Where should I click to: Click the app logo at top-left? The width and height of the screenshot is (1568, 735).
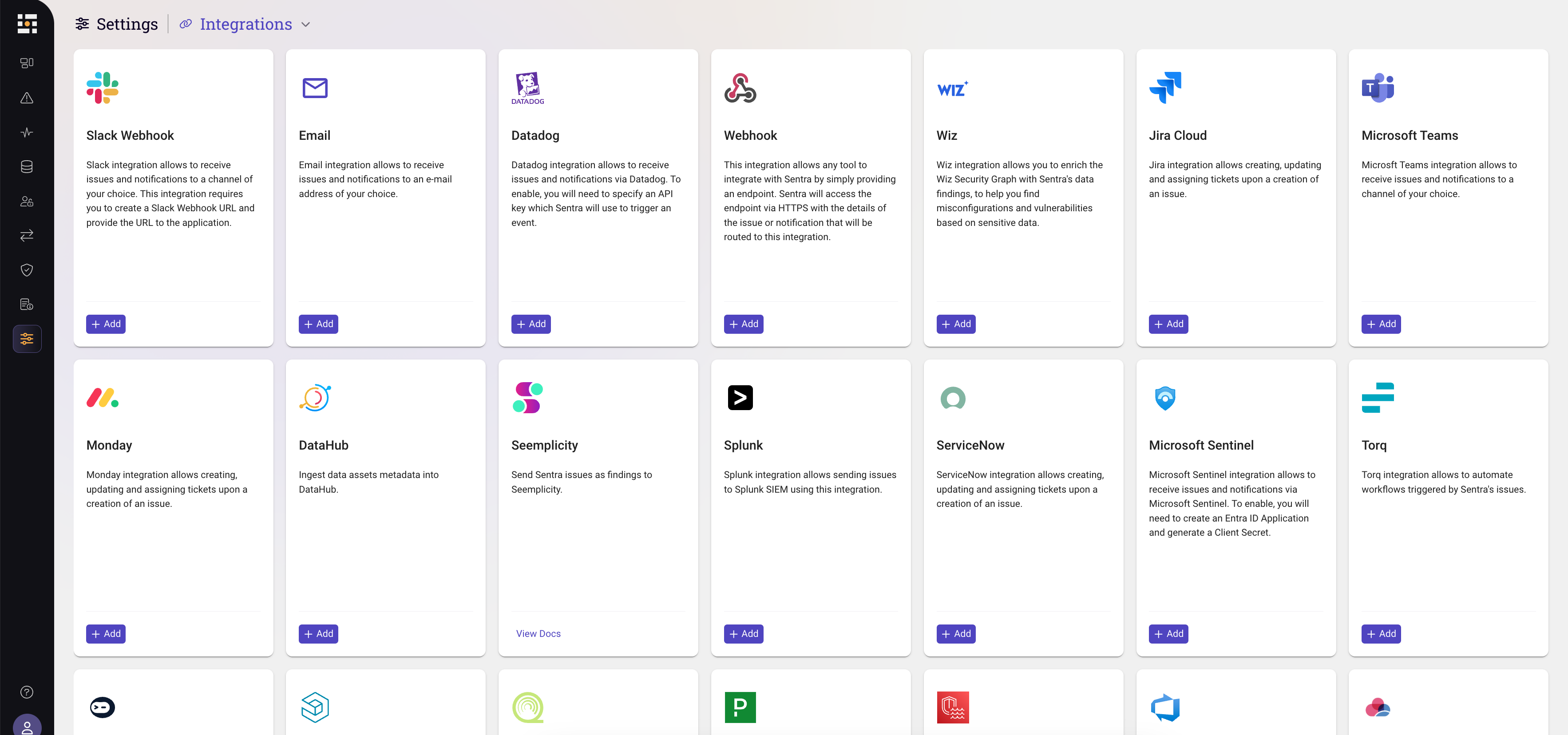pos(27,24)
